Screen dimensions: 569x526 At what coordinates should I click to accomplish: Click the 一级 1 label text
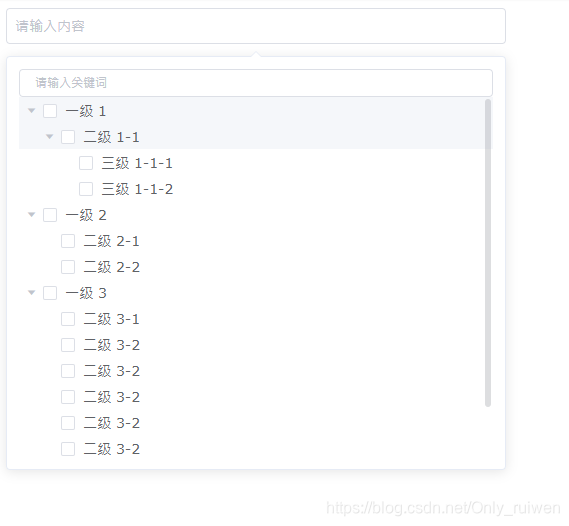(x=86, y=111)
